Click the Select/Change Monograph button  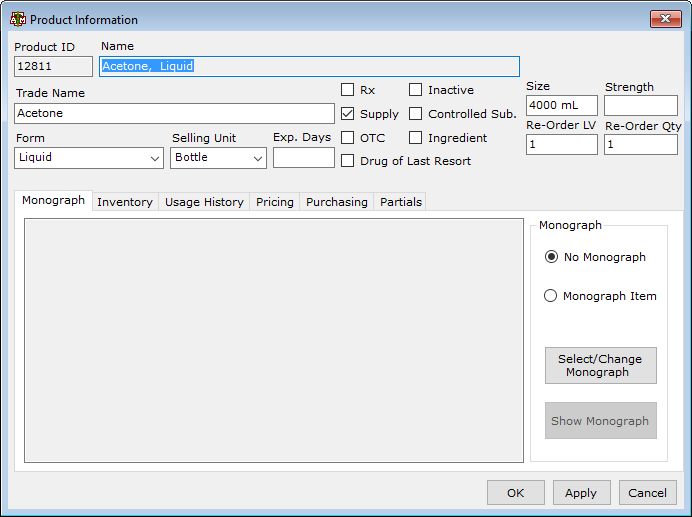(x=600, y=366)
